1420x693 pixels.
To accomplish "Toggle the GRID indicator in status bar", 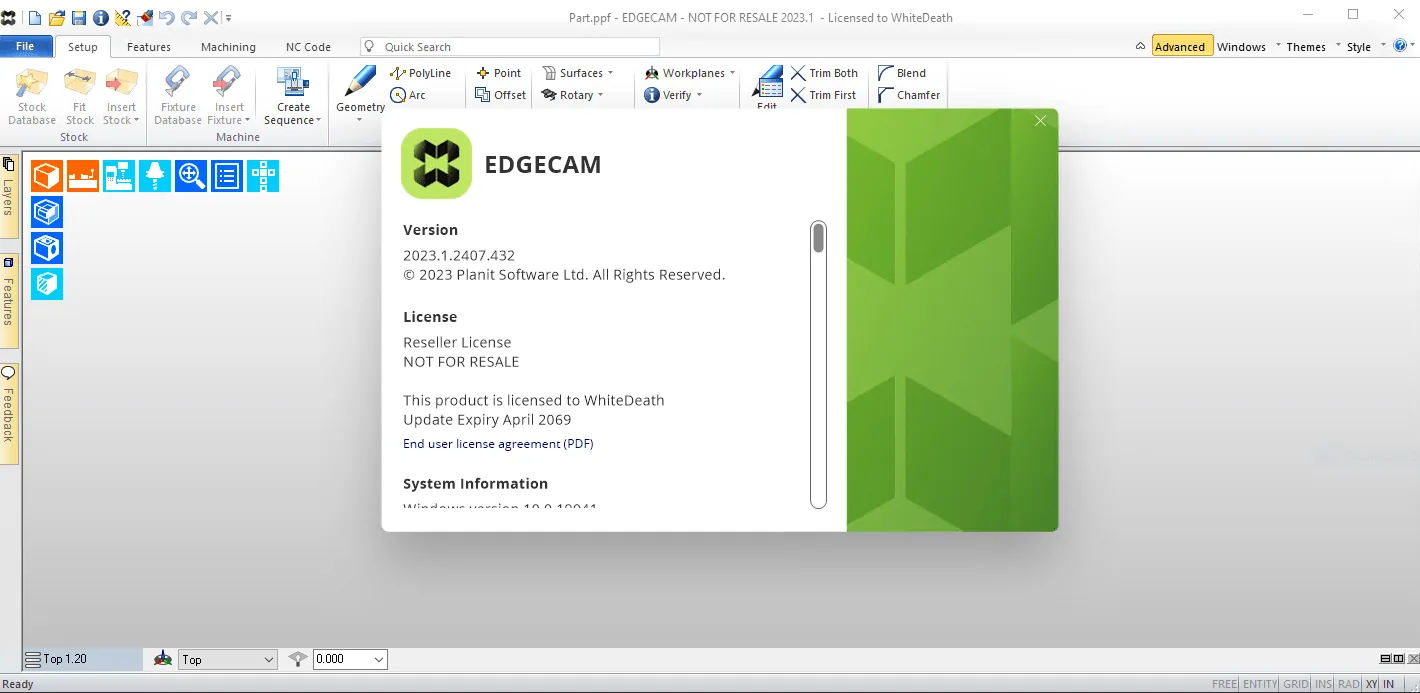I will click(1296, 684).
